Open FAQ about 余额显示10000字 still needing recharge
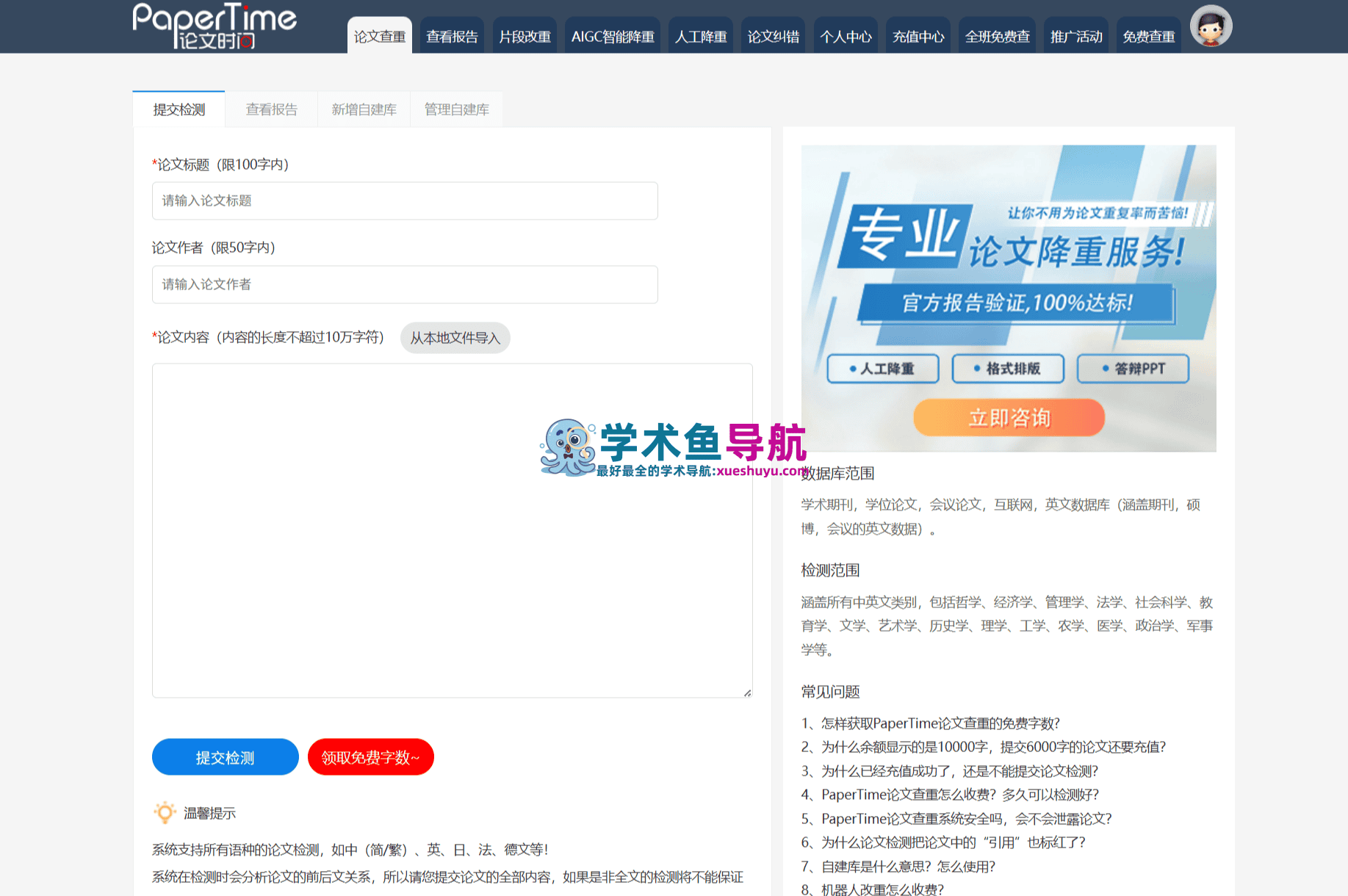Image resolution: width=1348 pixels, height=896 pixels. point(984,747)
